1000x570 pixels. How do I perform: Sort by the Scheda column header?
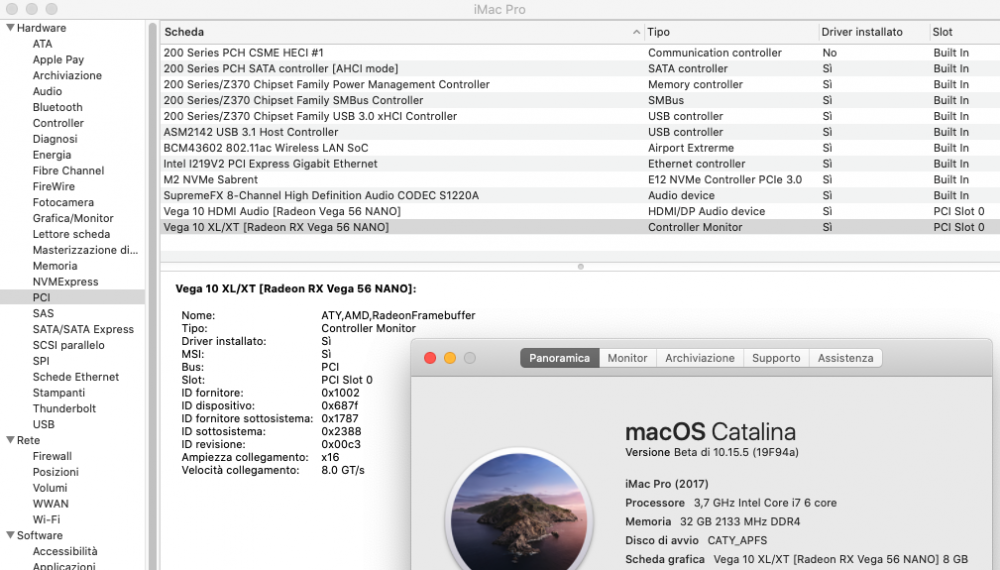(x=402, y=32)
